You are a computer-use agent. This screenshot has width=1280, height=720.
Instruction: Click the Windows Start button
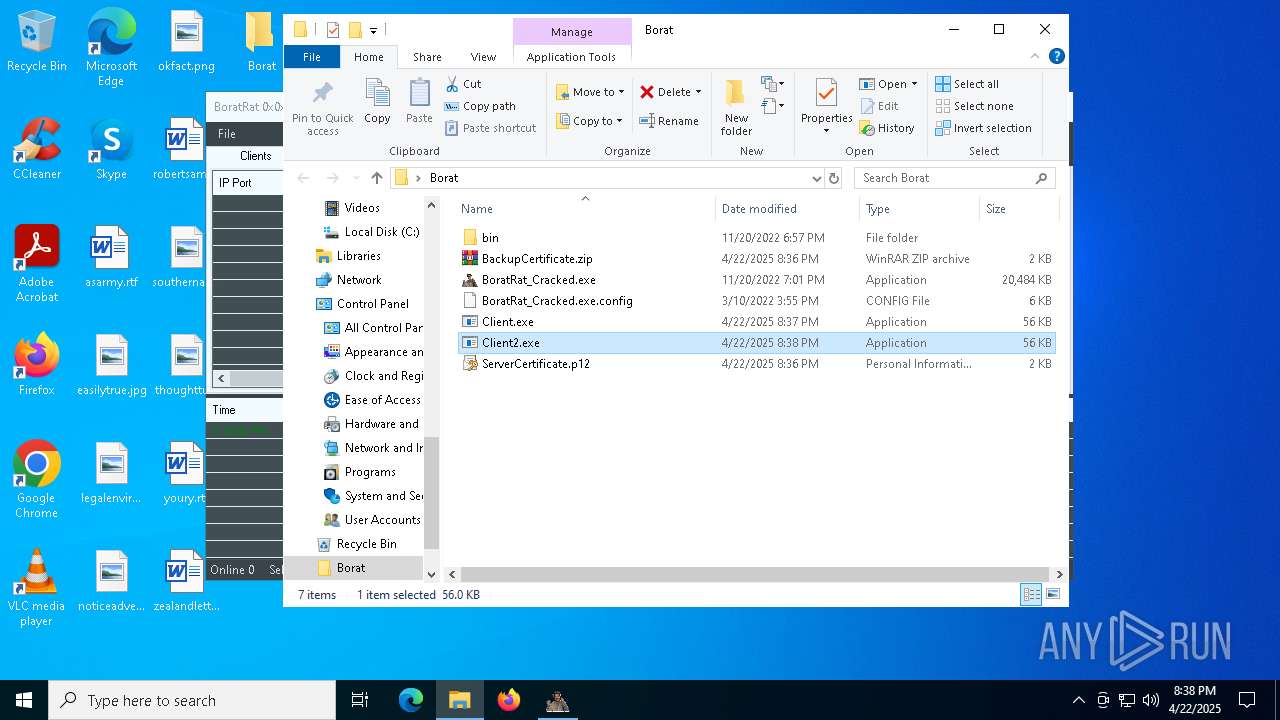point(24,700)
